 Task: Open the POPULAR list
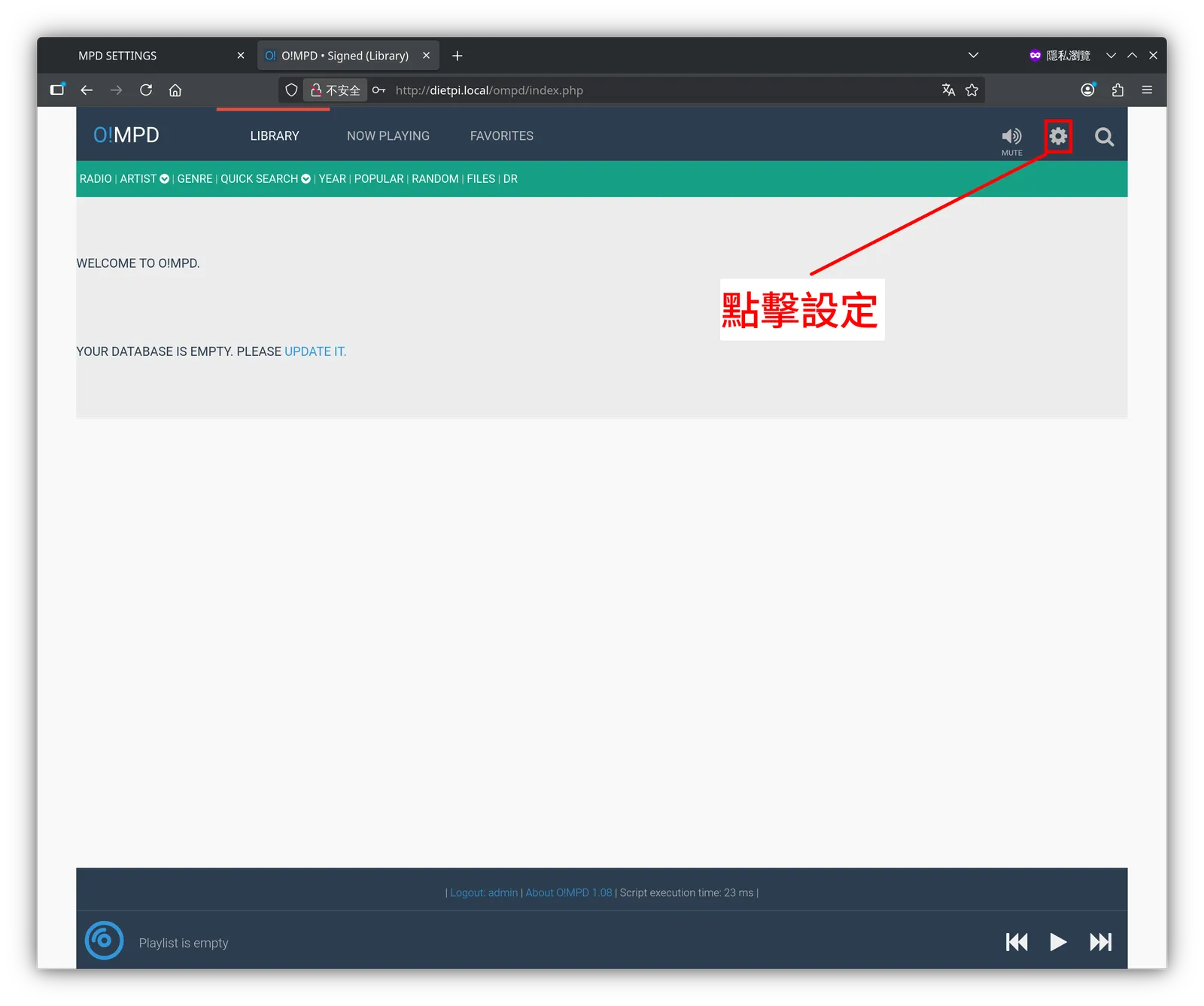point(379,179)
